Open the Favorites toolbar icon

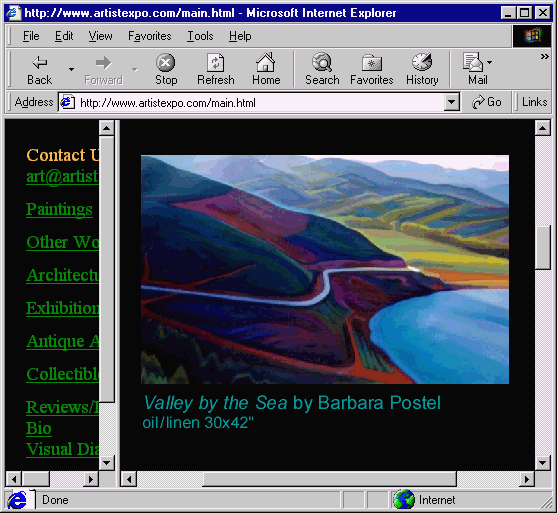coord(372,63)
